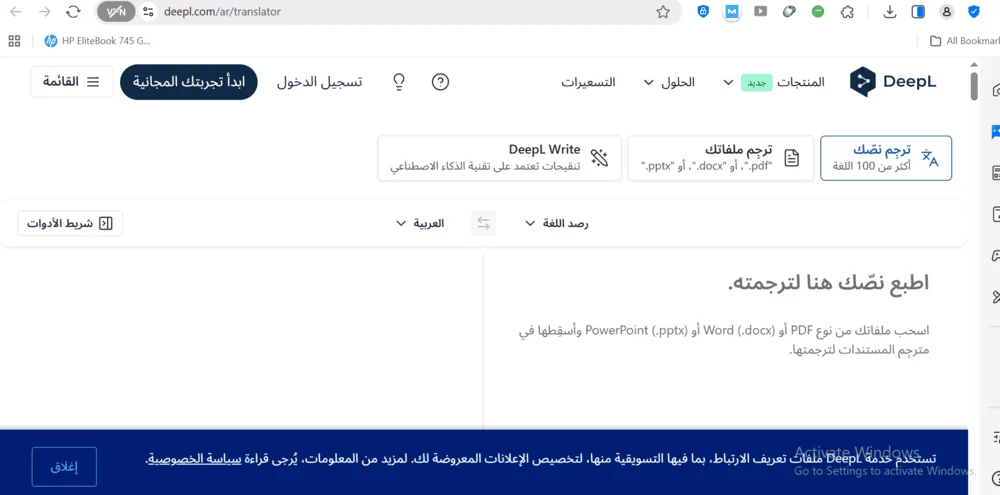This screenshot has height=495, width=1000.
Task: Click the address bar URL deepl.com/ar/translator
Action: pyautogui.click(x=222, y=11)
